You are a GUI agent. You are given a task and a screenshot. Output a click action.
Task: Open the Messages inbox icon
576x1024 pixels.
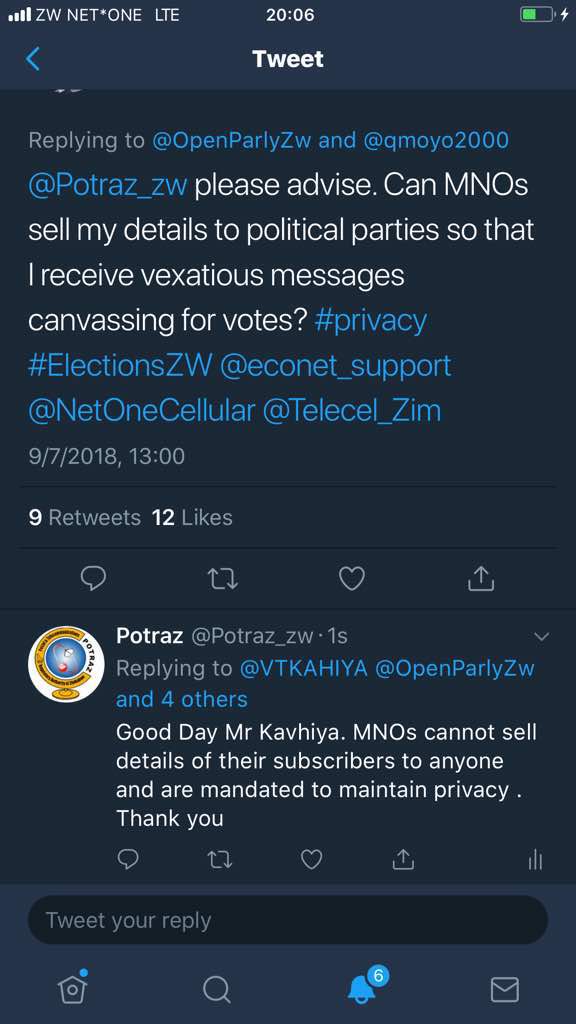(504, 991)
